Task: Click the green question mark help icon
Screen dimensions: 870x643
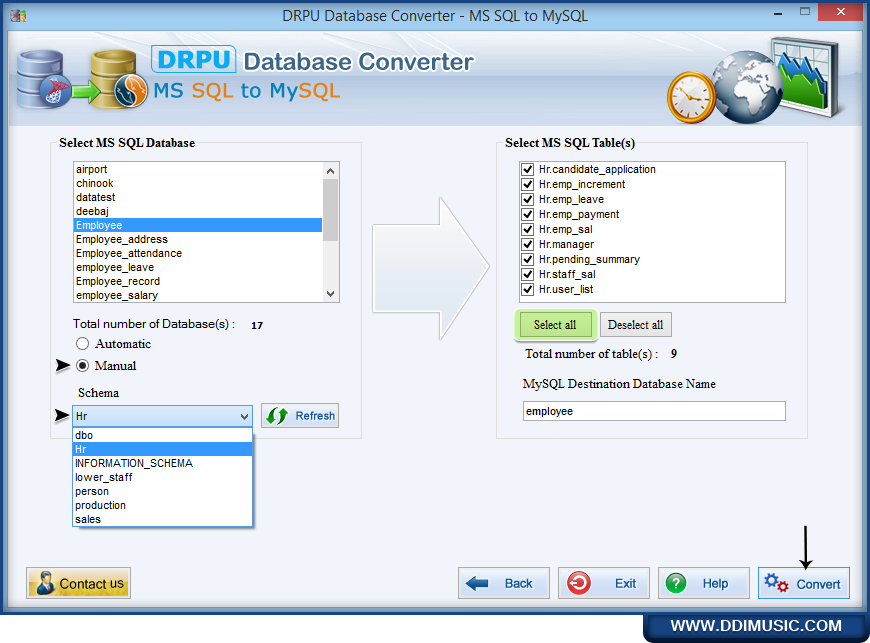Action: point(676,583)
